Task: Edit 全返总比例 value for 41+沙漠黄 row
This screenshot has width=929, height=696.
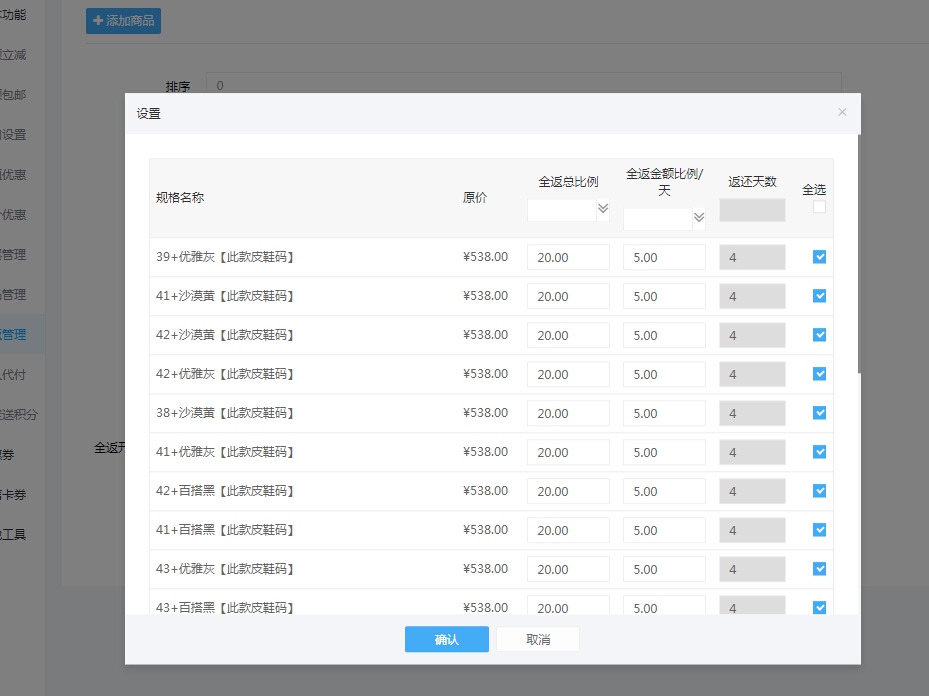Action: pyautogui.click(x=568, y=296)
